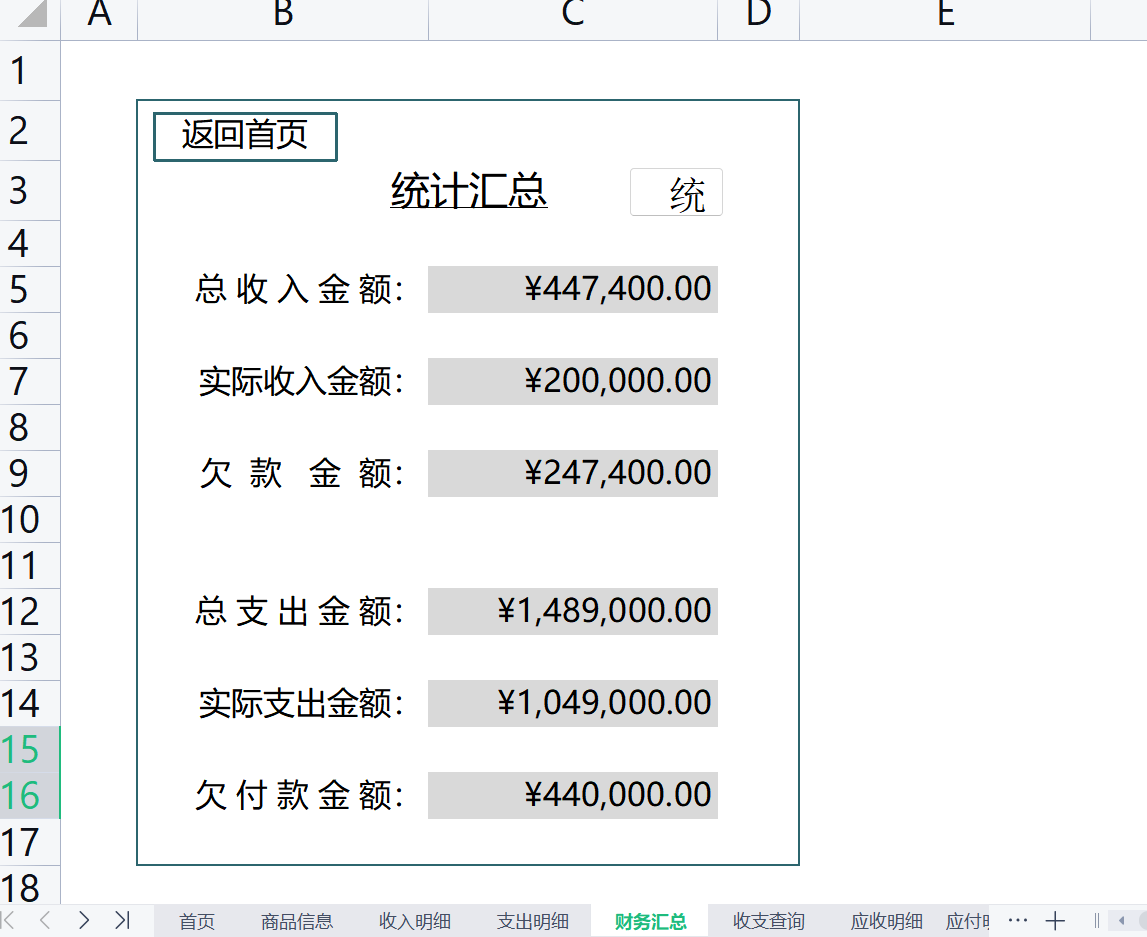The height and width of the screenshot is (937, 1147).
Task: Click the 返回首页 button
Action: (x=244, y=136)
